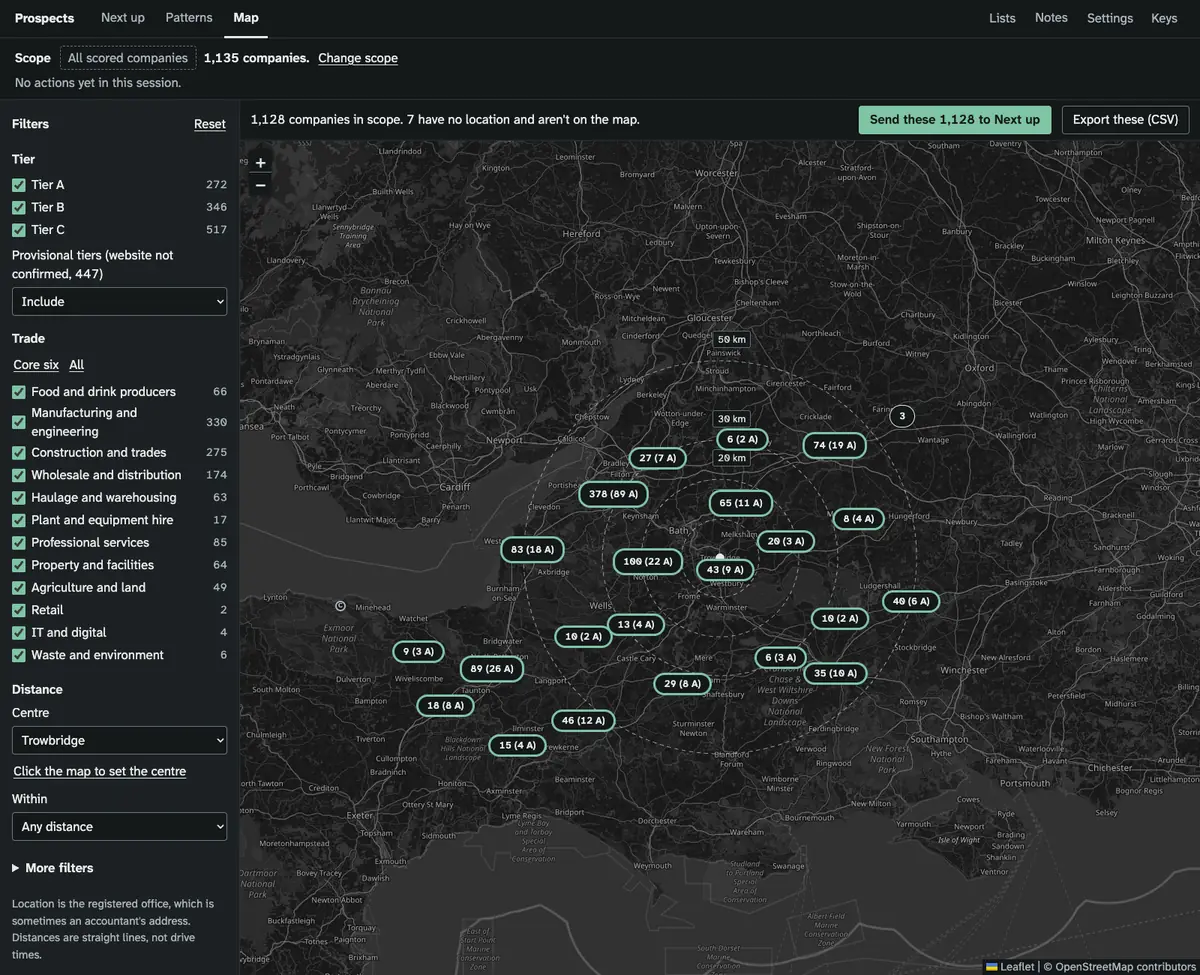Open the Keys page

[1164, 18]
